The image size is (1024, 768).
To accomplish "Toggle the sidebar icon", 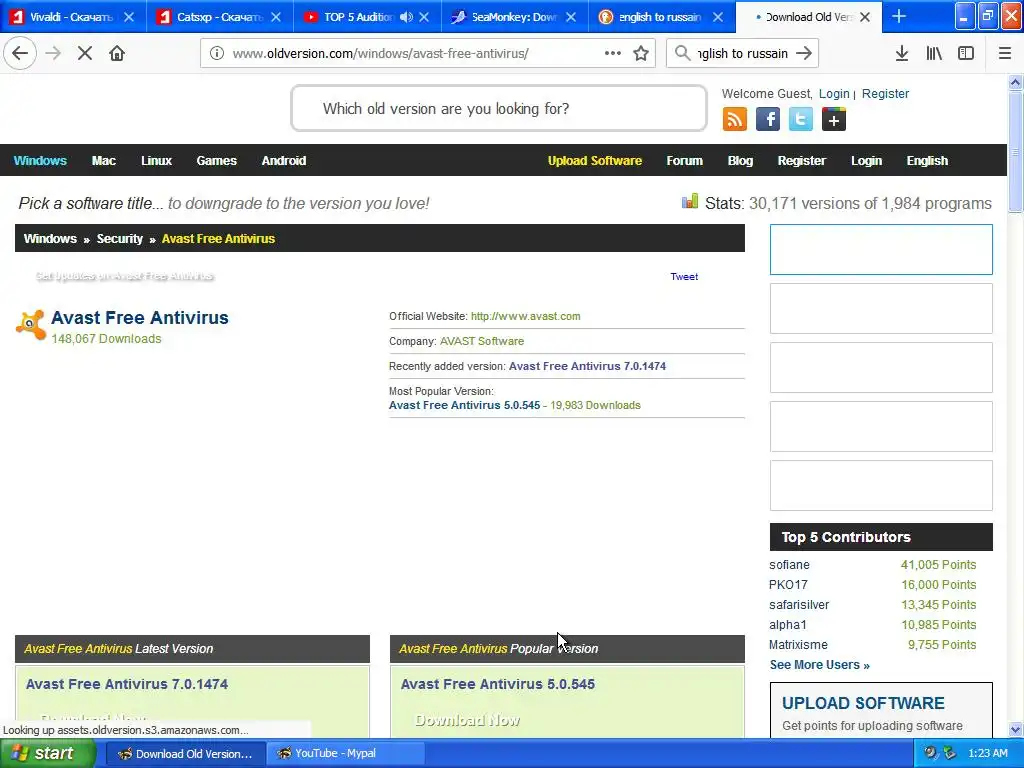I will click(966, 53).
